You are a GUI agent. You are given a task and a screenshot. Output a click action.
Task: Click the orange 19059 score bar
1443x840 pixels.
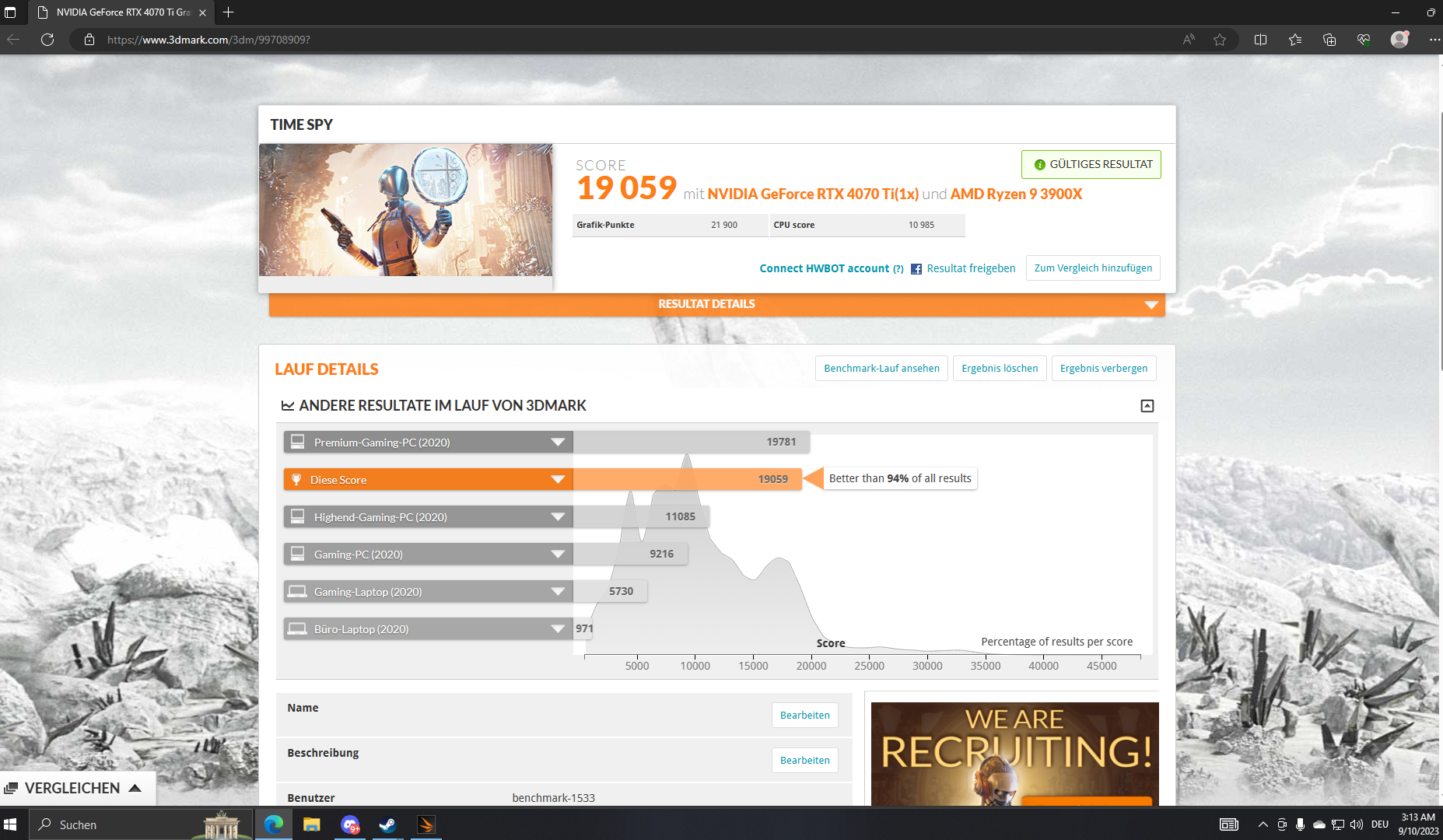coord(688,479)
